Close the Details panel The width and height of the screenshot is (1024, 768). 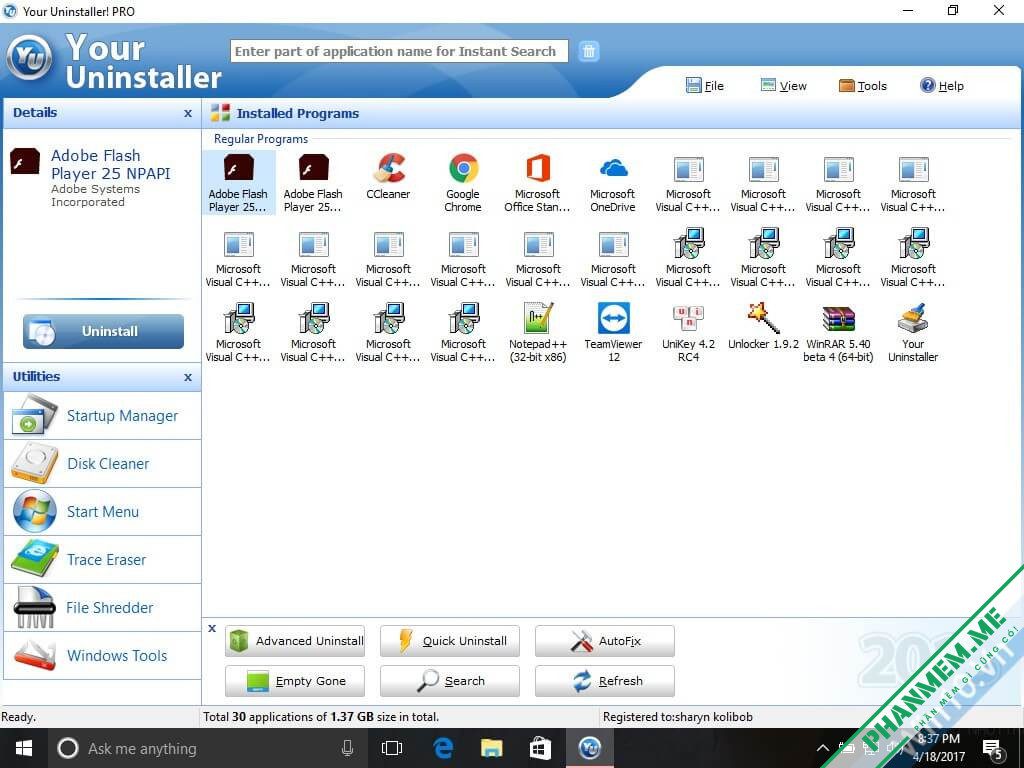[x=188, y=114]
